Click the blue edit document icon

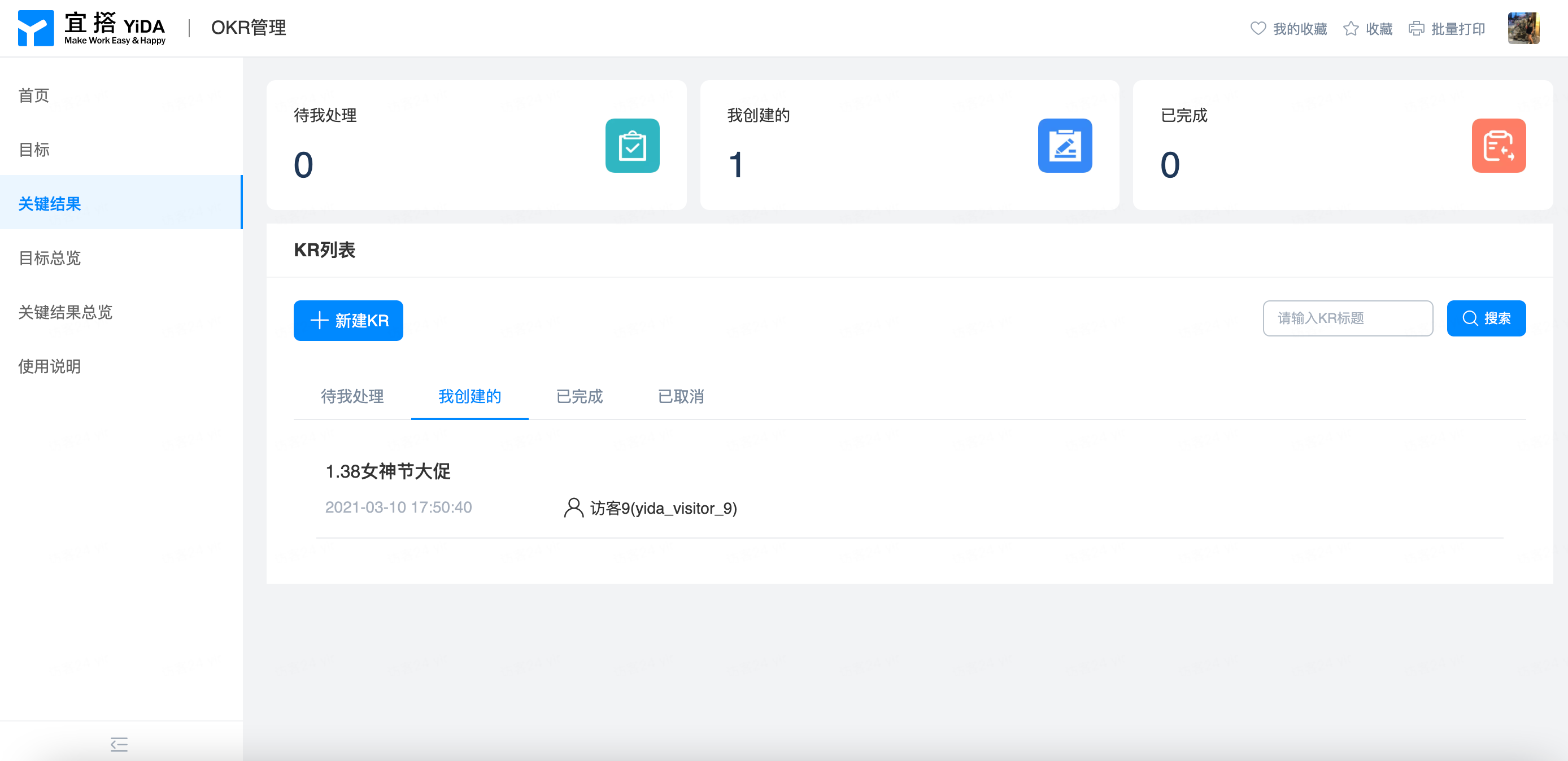[1064, 146]
